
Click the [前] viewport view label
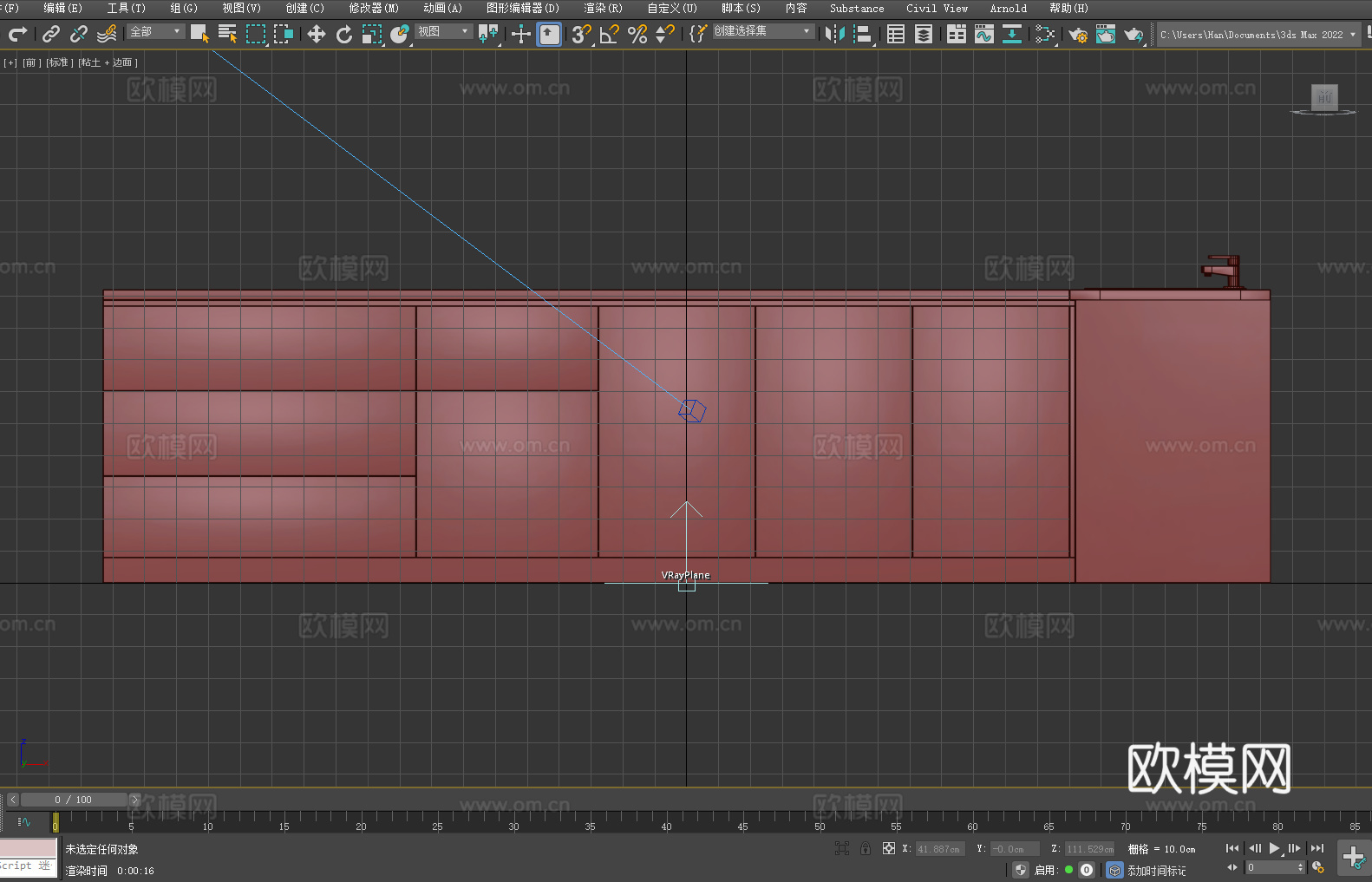(31, 62)
